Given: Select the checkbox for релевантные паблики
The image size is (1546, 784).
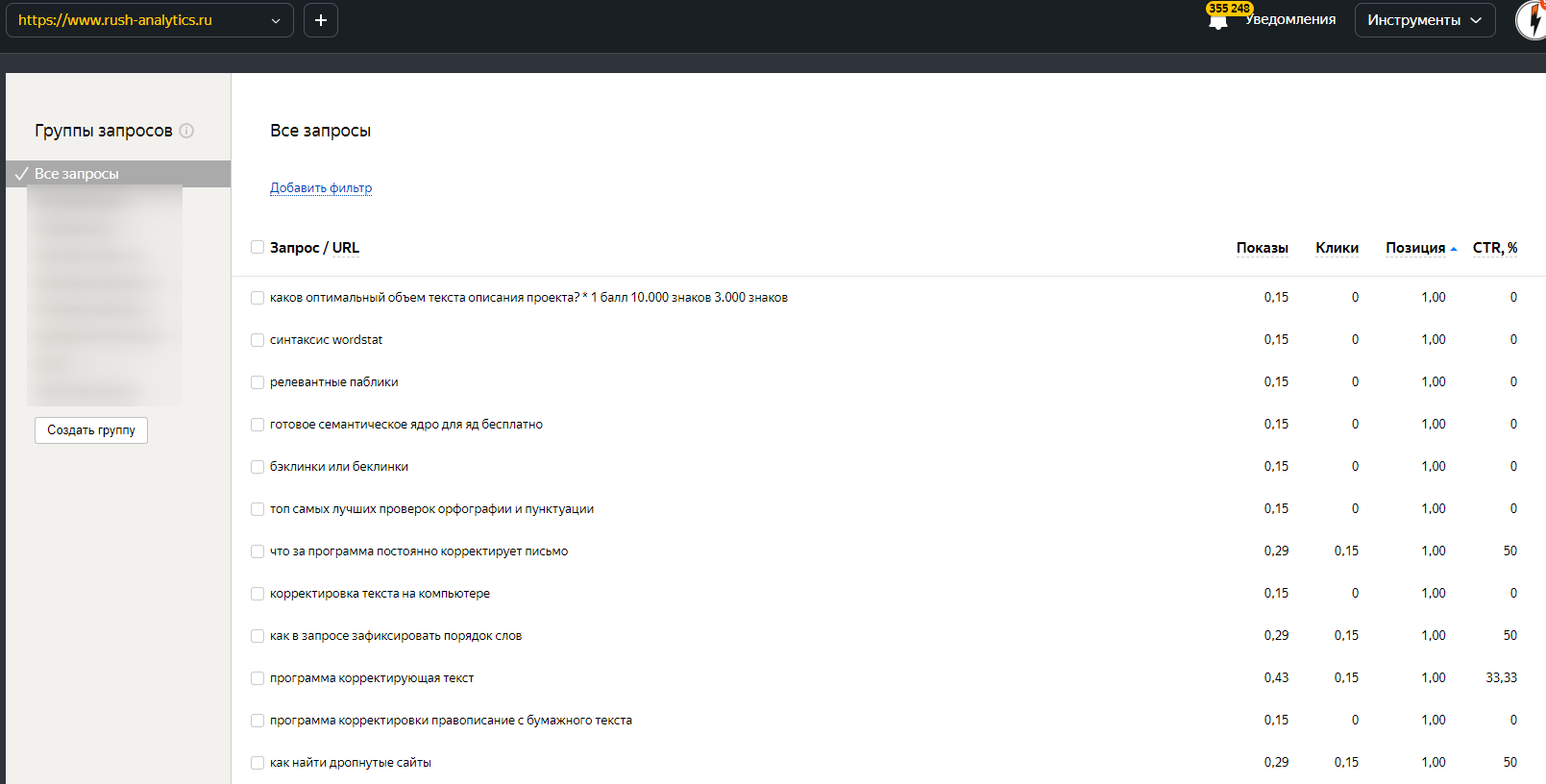Looking at the screenshot, I should 258,382.
